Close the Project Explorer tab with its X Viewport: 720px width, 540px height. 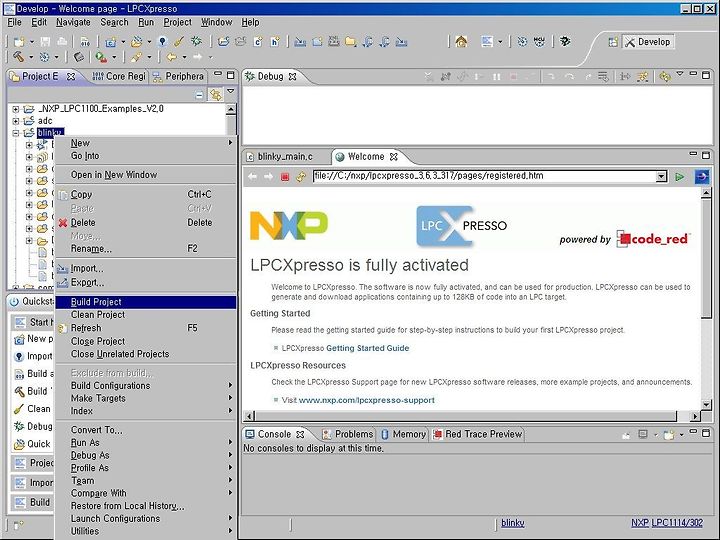pos(71,77)
